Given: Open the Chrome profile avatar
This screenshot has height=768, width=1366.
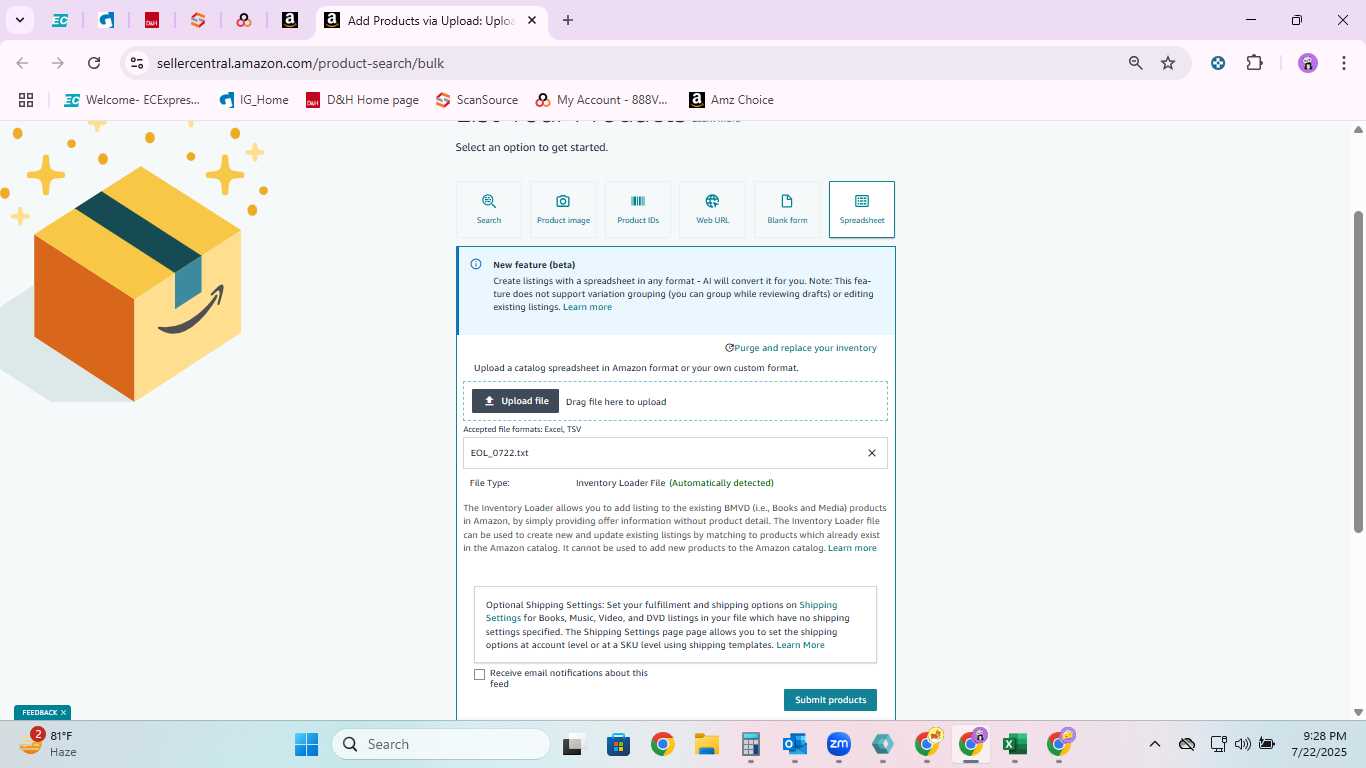Looking at the screenshot, I should click(1308, 63).
